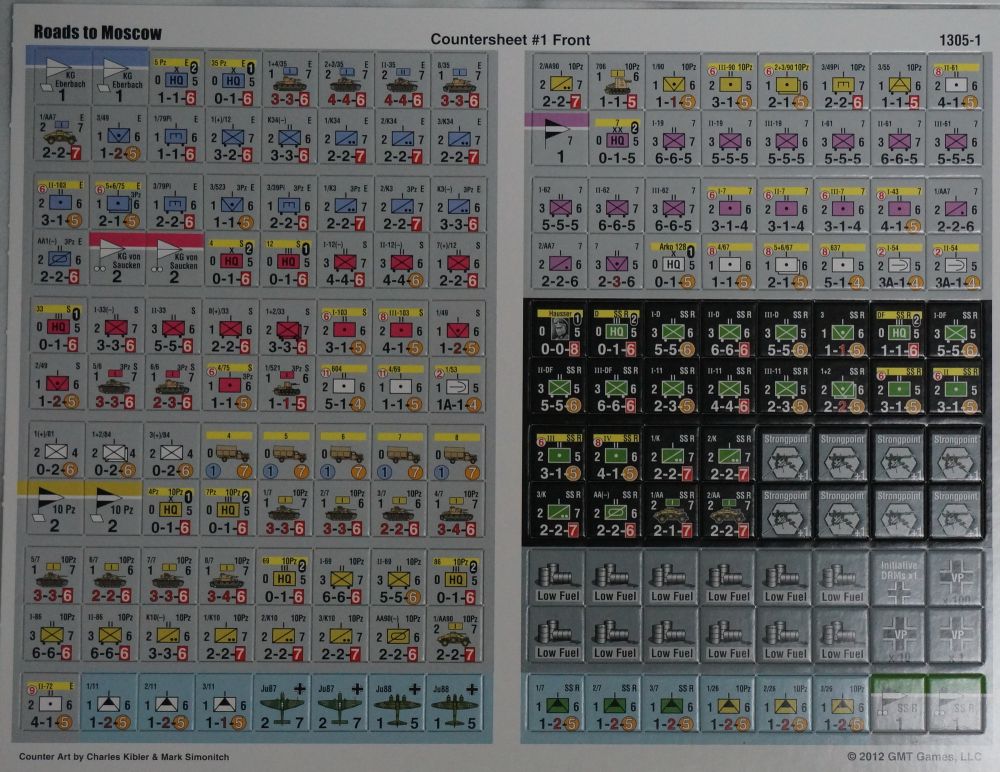Image resolution: width=1000 pixels, height=772 pixels.
Task: Select the VP x10 marker
Action: (899, 635)
